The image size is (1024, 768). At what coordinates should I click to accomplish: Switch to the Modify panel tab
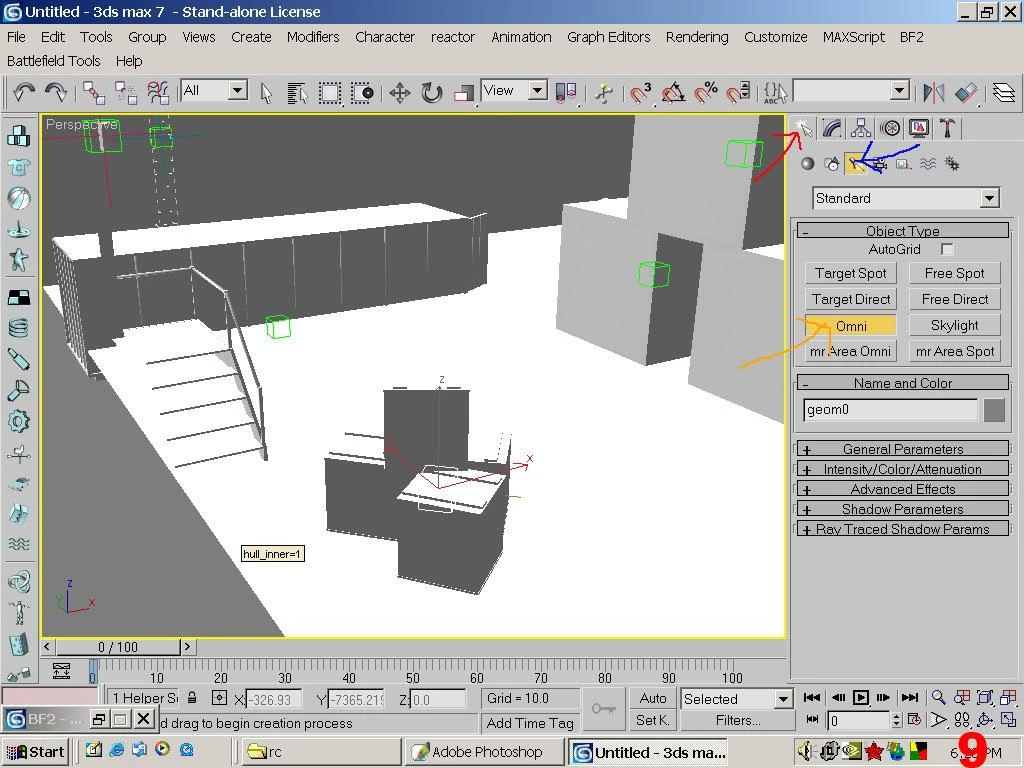click(x=831, y=128)
